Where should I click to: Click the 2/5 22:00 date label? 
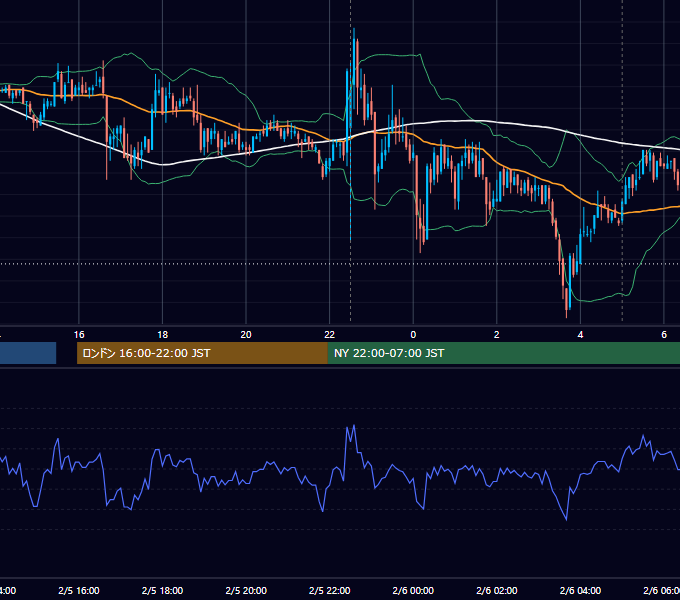330,590
